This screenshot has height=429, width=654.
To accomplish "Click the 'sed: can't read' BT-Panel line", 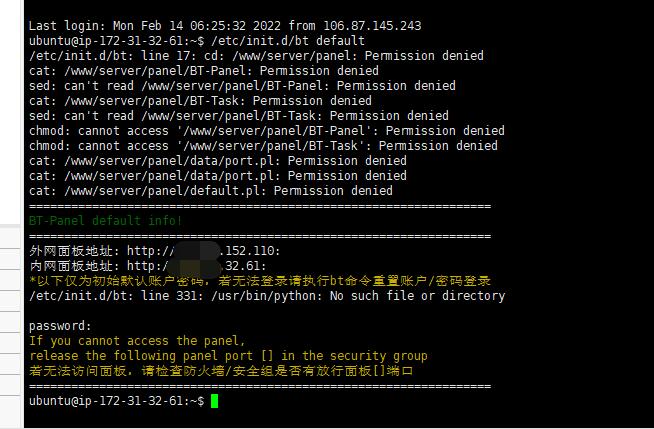I will click(242, 86).
